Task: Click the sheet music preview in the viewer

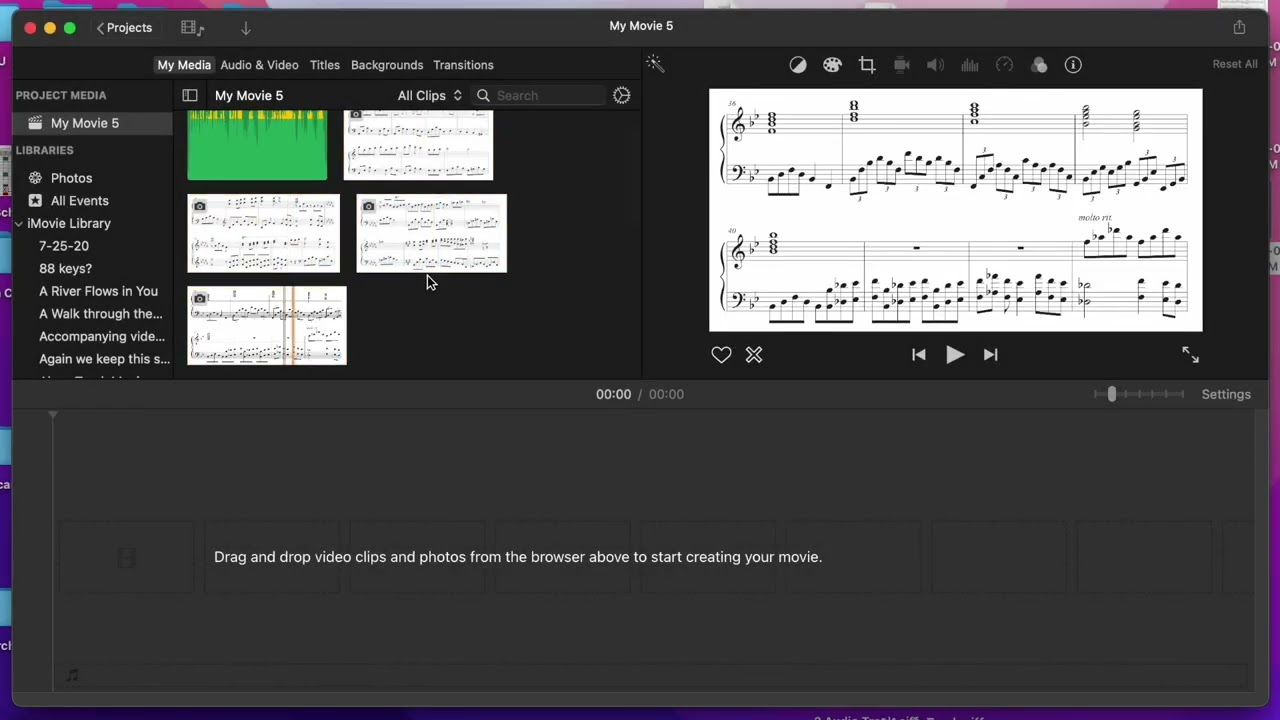Action: [956, 210]
